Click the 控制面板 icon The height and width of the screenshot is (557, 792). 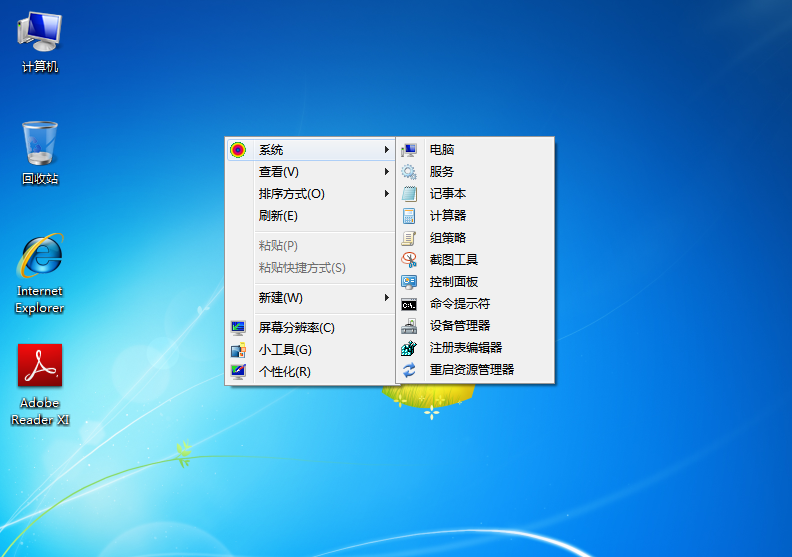(x=409, y=282)
